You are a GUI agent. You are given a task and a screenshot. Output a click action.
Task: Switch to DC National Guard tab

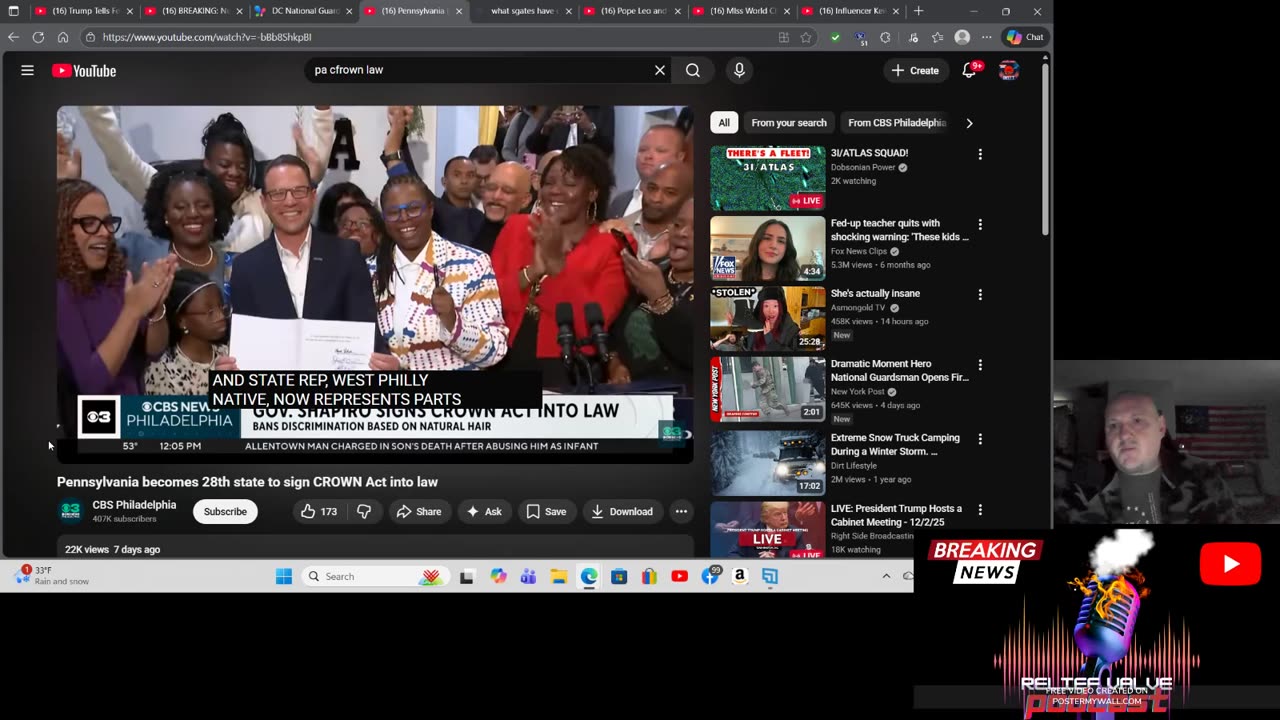tap(302, 11)
